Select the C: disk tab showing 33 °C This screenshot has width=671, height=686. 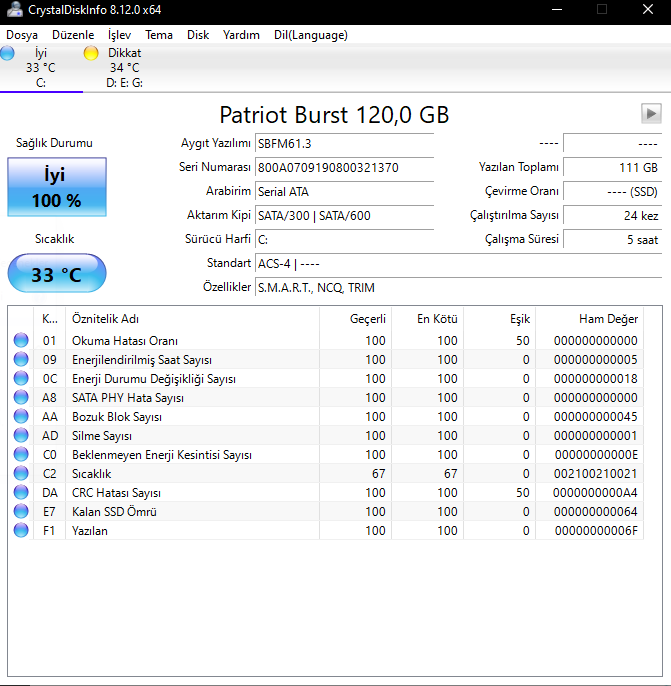[41, 68]
